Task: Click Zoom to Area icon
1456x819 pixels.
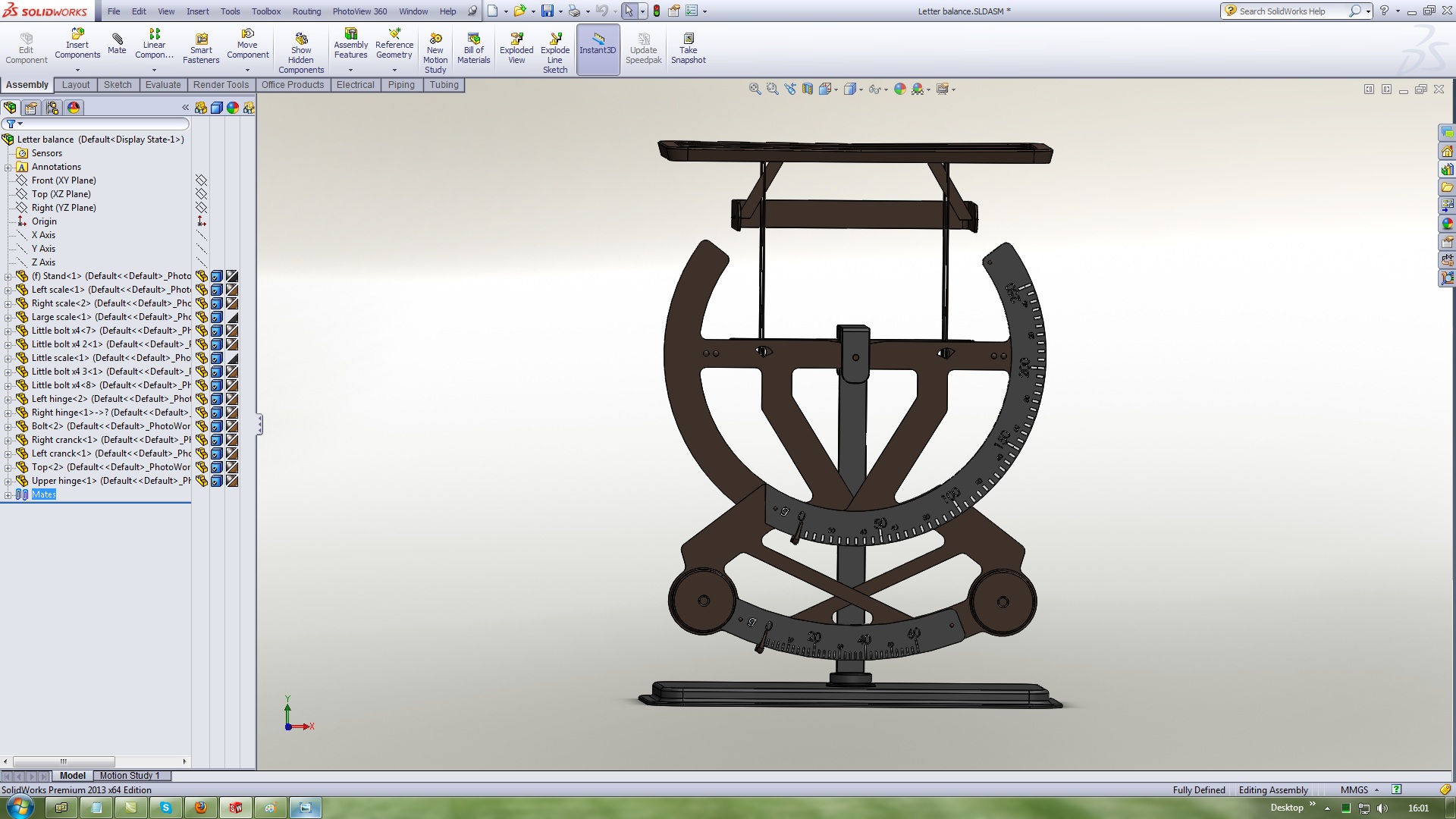Action: tap(772, 89)
